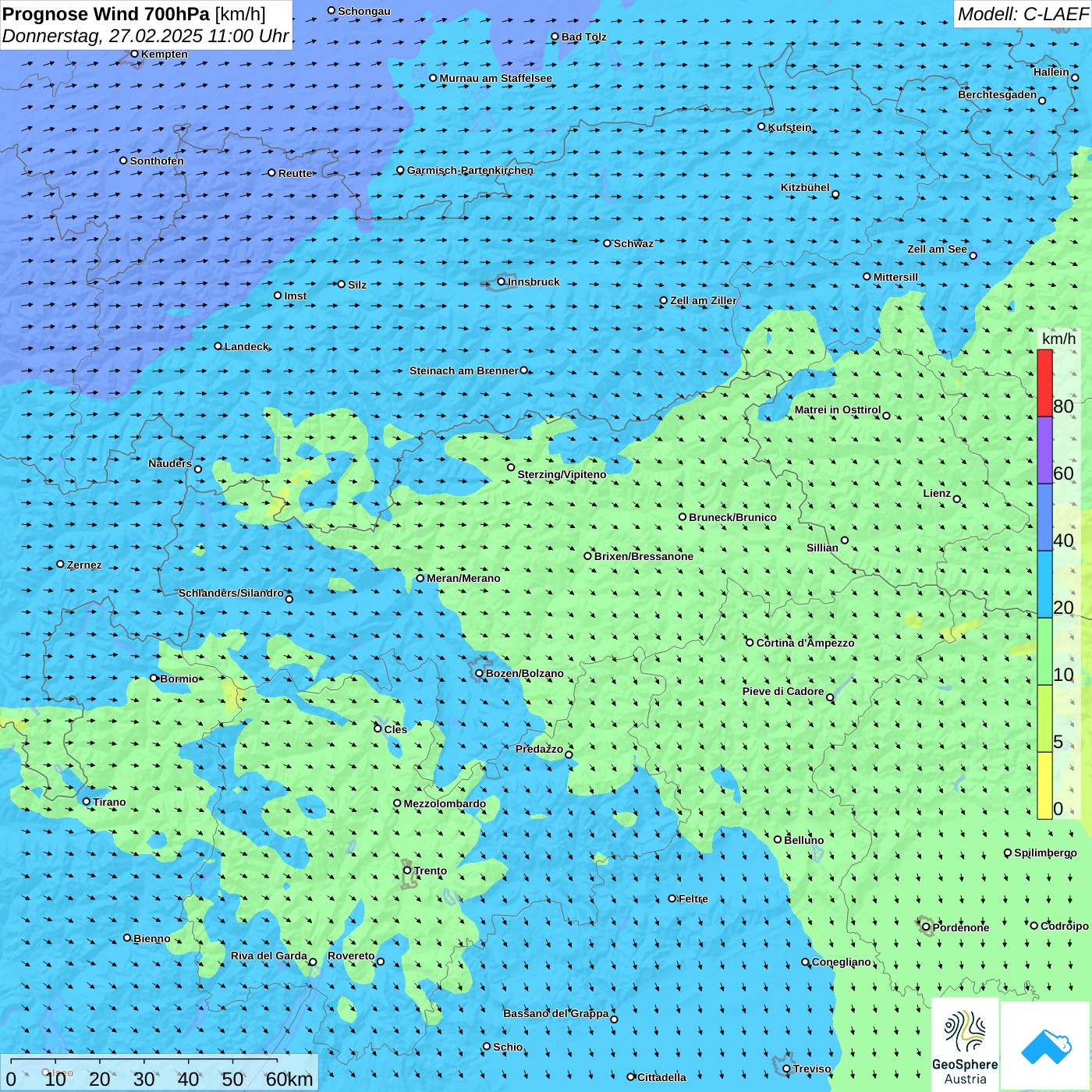Click the 60km mark on scale bar
The height and width of the screenshot is (1092, 1092).
point(289,1079)
